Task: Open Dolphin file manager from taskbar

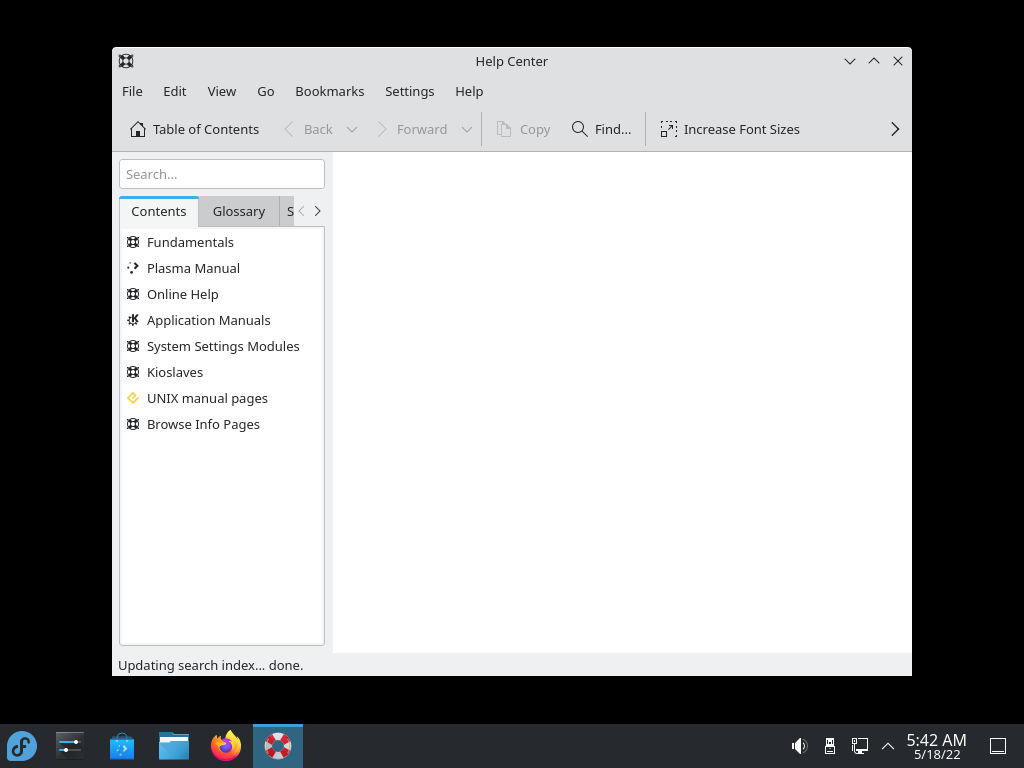Action: [x=174, y=746]
